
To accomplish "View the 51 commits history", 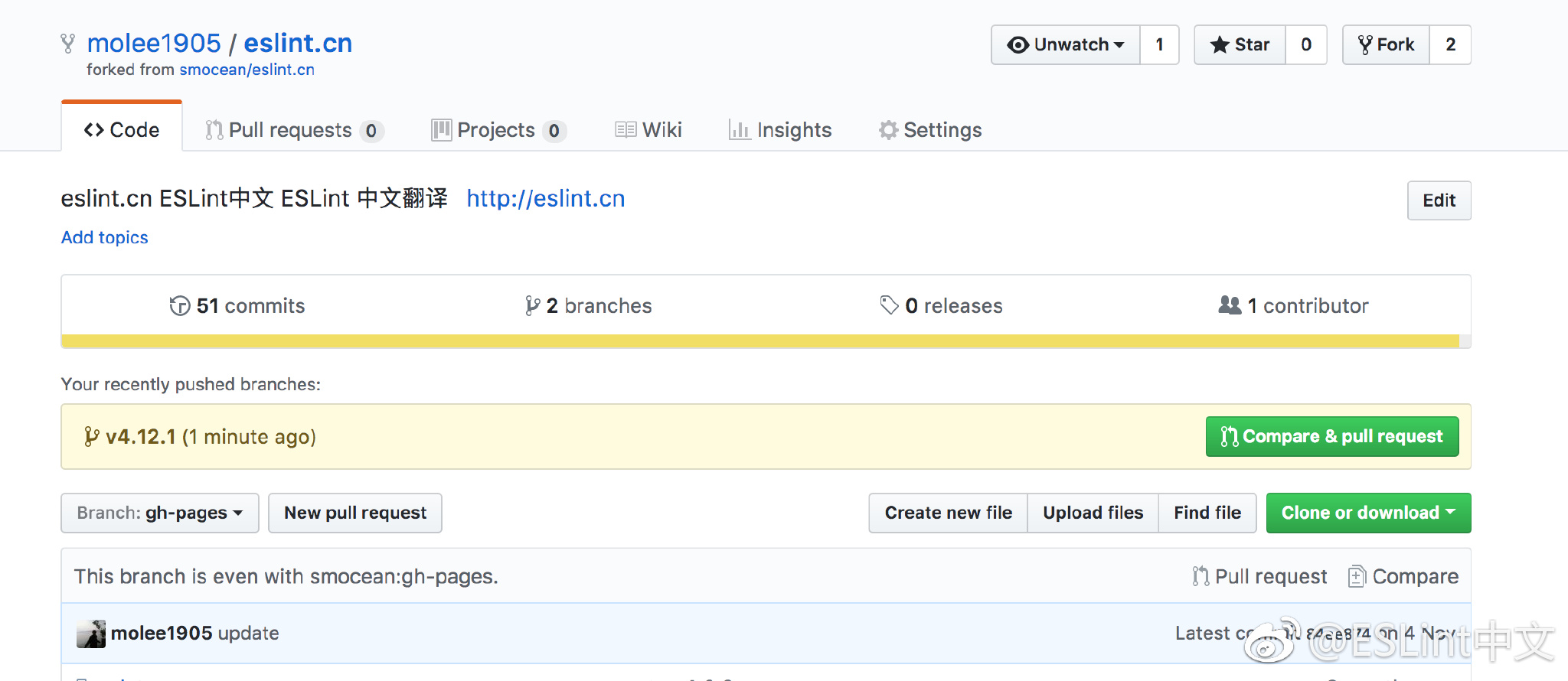I will point(237,306).
